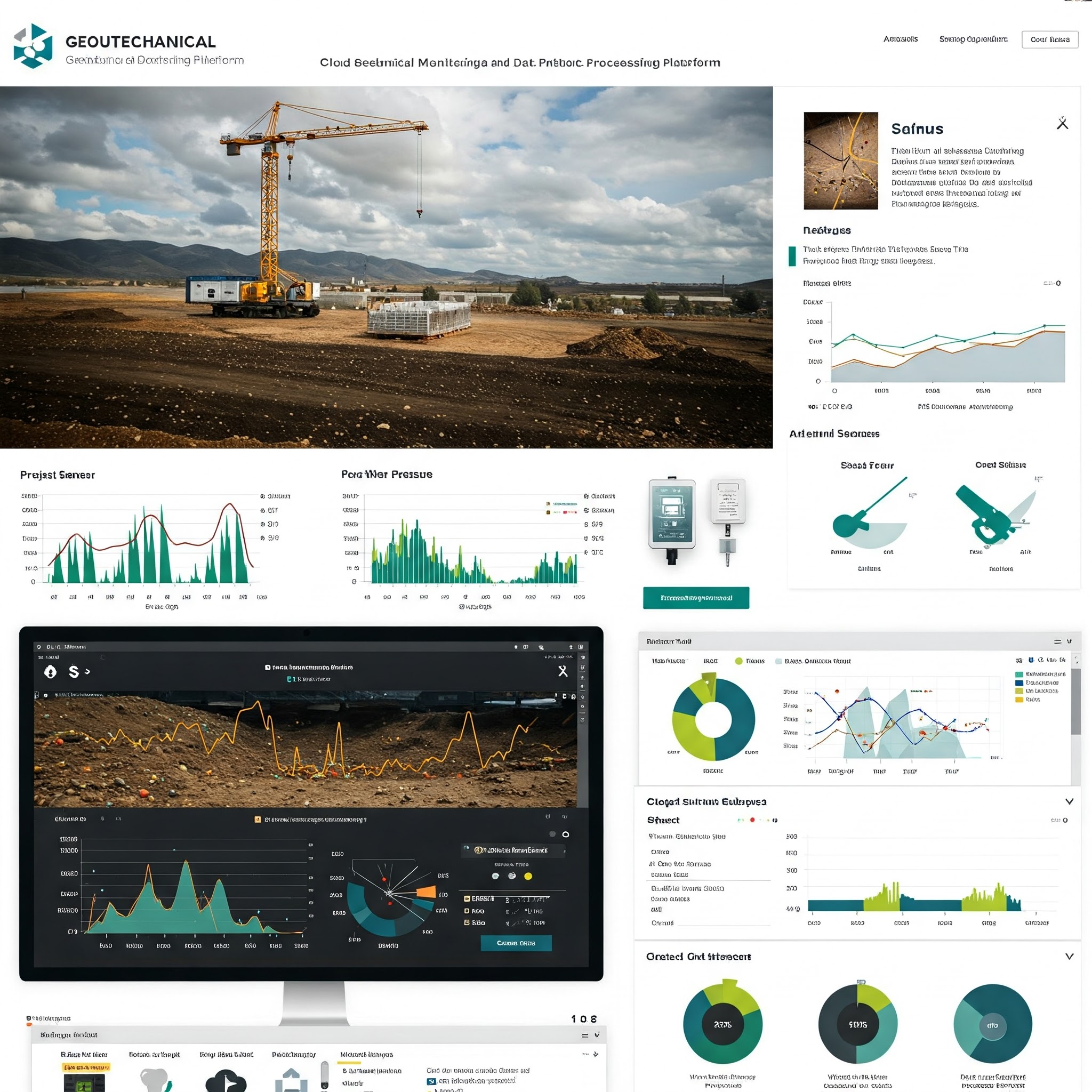Toggle the gray dot above the radar panel
Image resolution: width=1092 pixels, height=1092 pixels.
[x=552, y=834]
